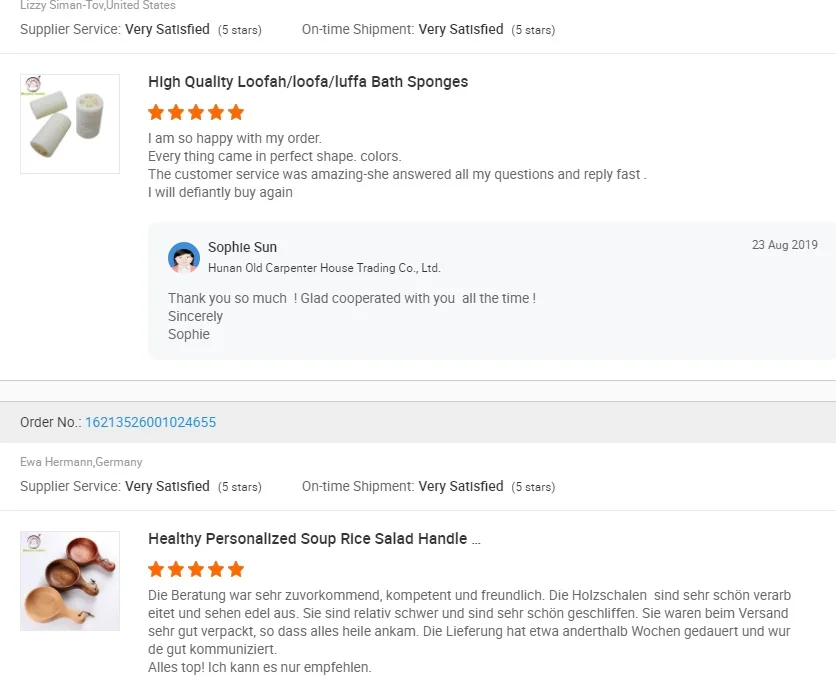836x688 pixels.
Task: Open Healthy Personalized Soup Rice Salad Handle title
Action: click(314, 539)
